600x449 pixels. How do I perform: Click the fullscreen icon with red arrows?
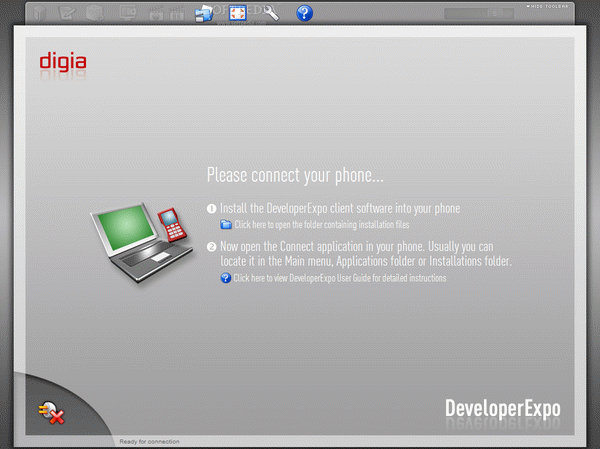click(x=237, y=13)
